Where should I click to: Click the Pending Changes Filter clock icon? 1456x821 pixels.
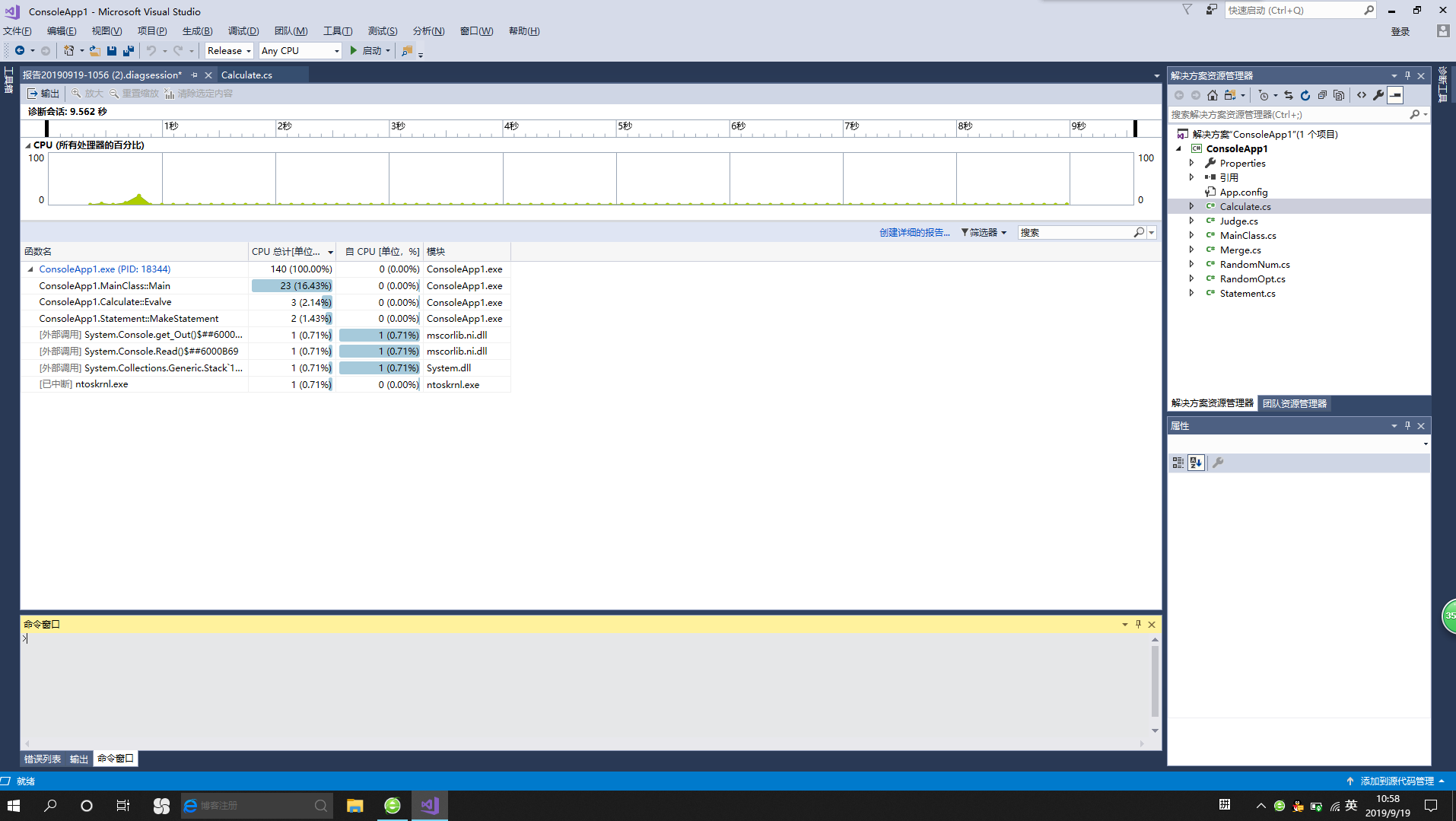(x=1264, y=95)
